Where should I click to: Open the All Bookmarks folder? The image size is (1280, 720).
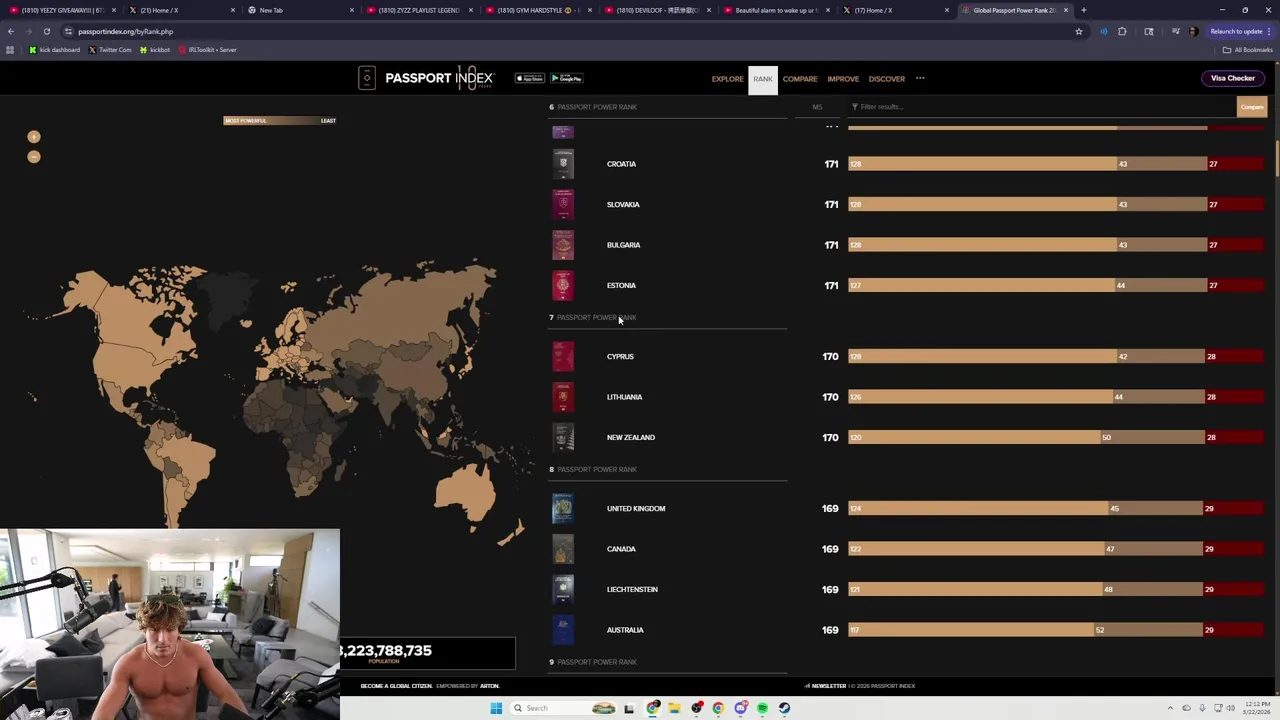click(1247, 50)
